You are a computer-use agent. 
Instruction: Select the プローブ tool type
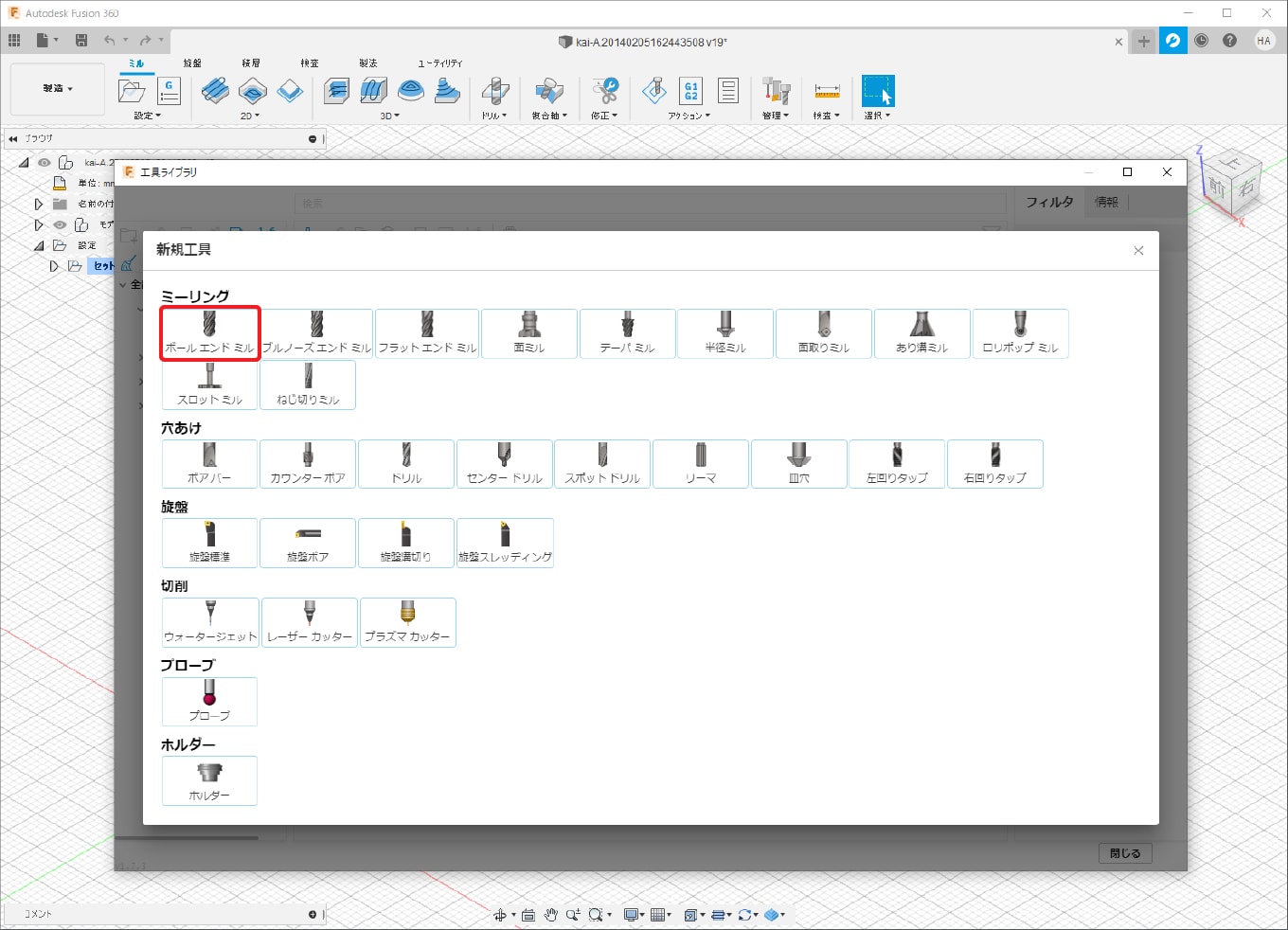click(209, 702)
